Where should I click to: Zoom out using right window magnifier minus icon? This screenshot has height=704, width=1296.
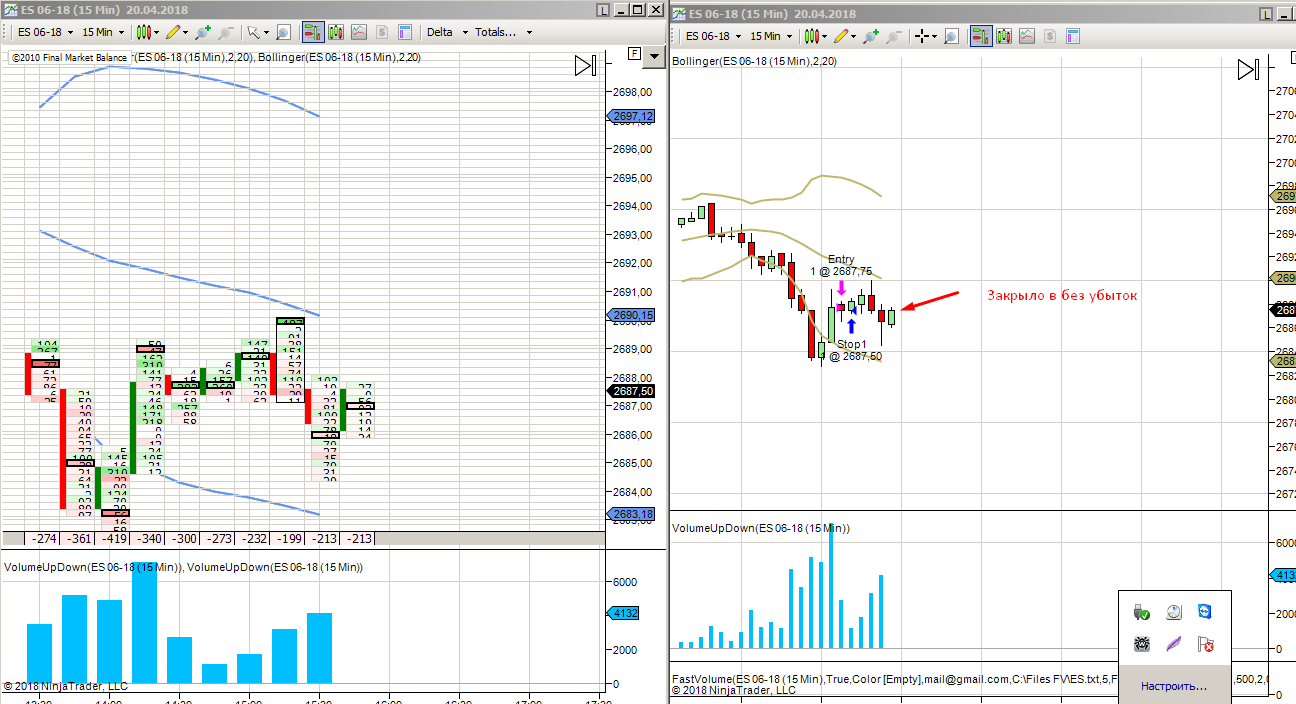tap(893, 36)
